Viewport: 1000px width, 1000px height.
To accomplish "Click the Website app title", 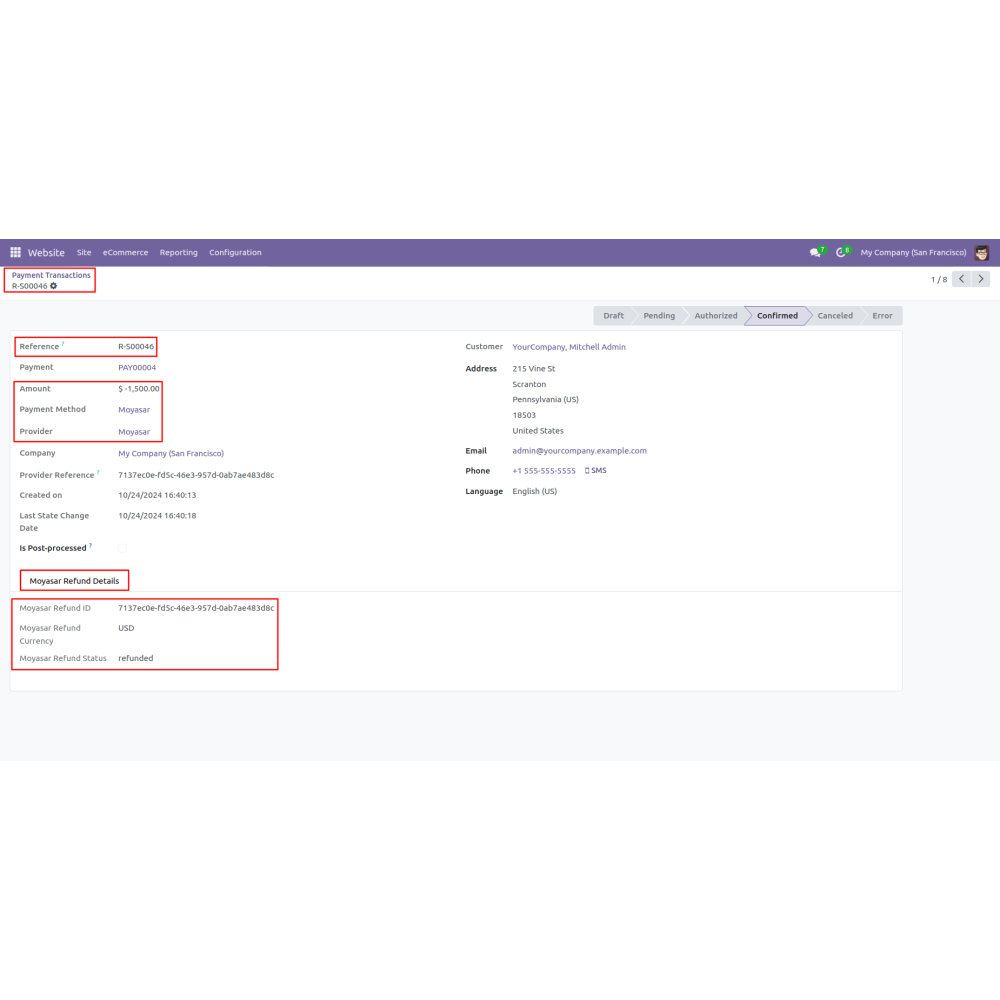I will tap(46, 253).
